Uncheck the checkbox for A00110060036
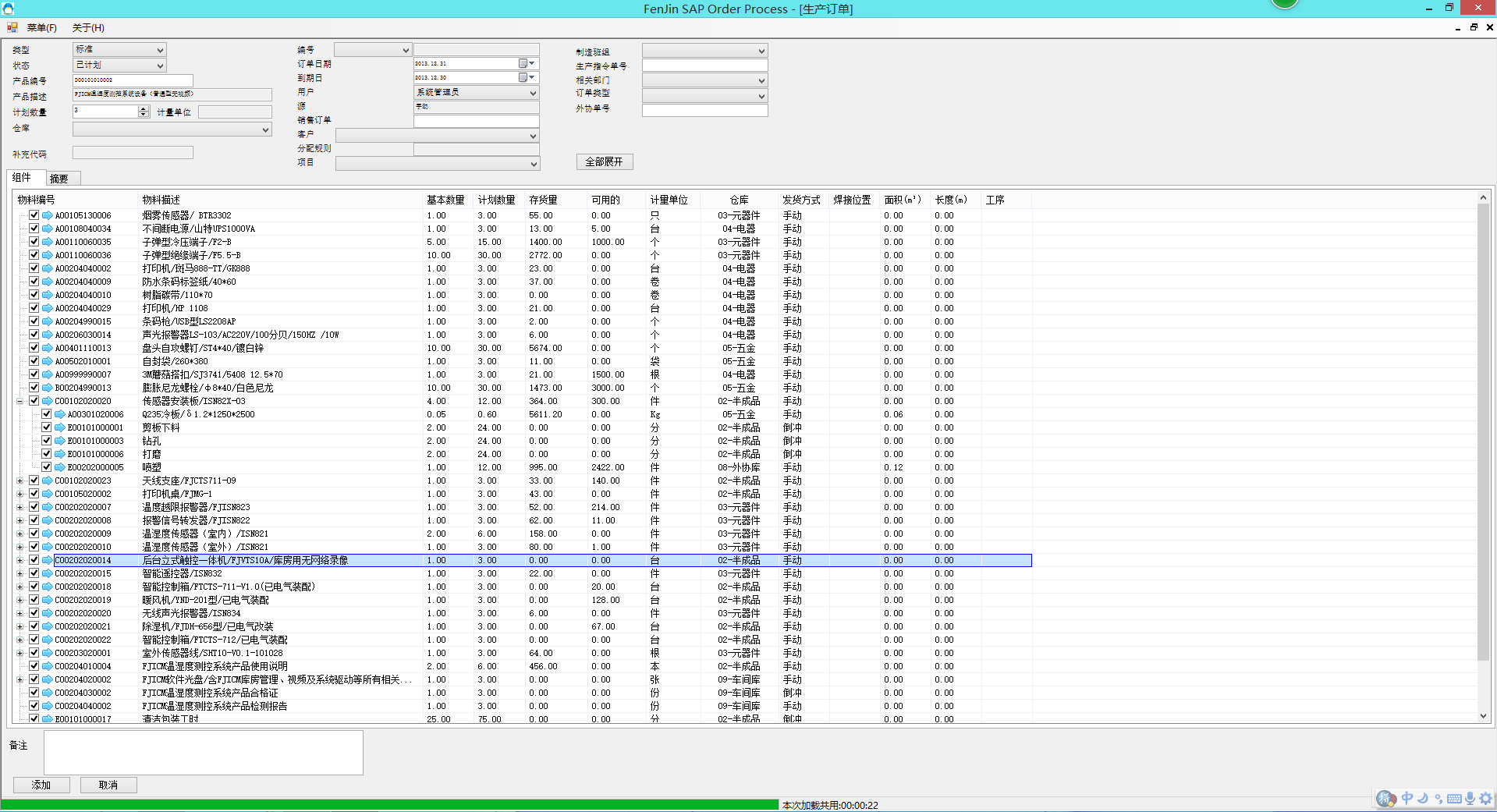1497x812 pixels. coord(34,255)
